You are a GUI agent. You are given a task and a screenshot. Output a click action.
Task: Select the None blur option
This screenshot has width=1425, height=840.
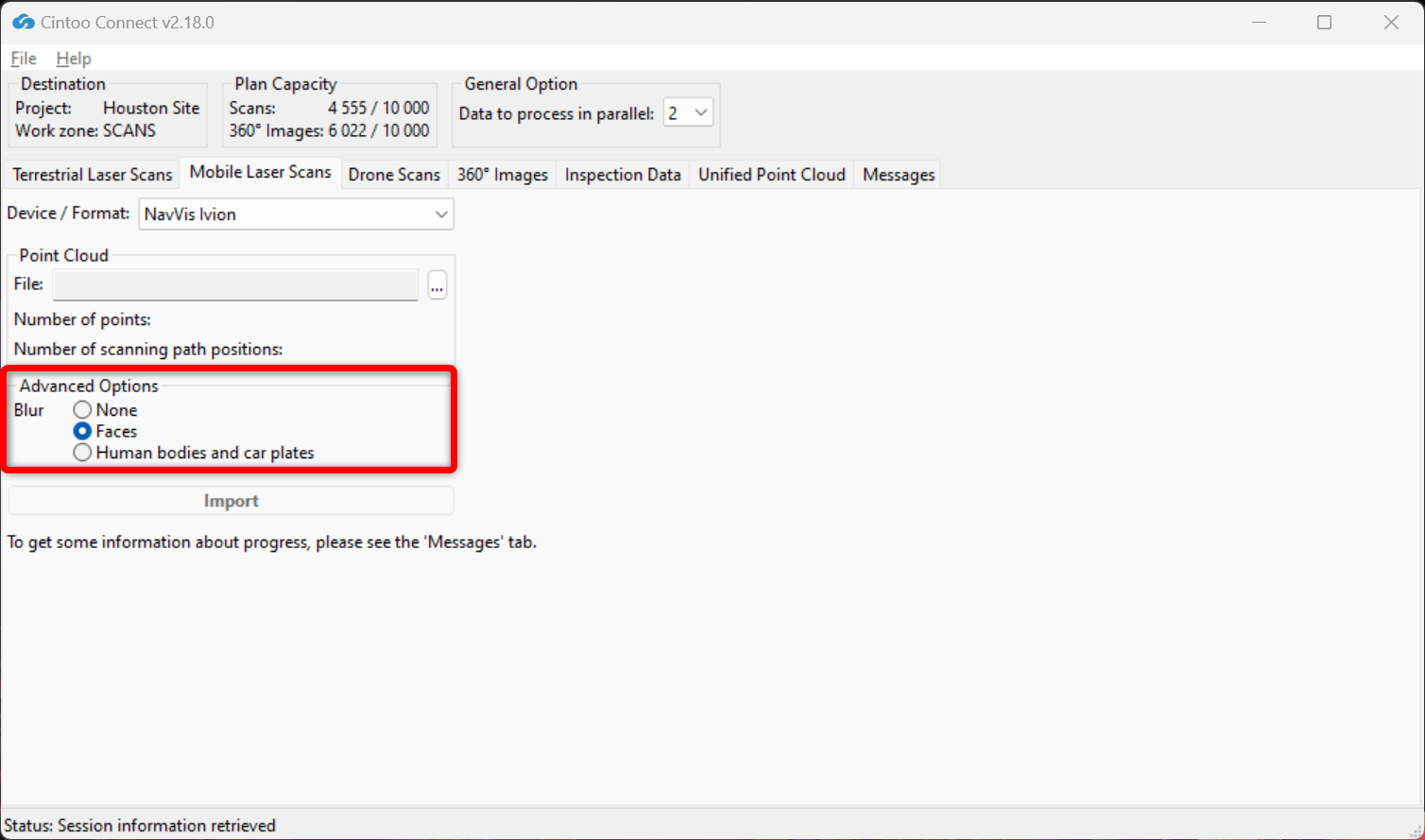(82, 410)
